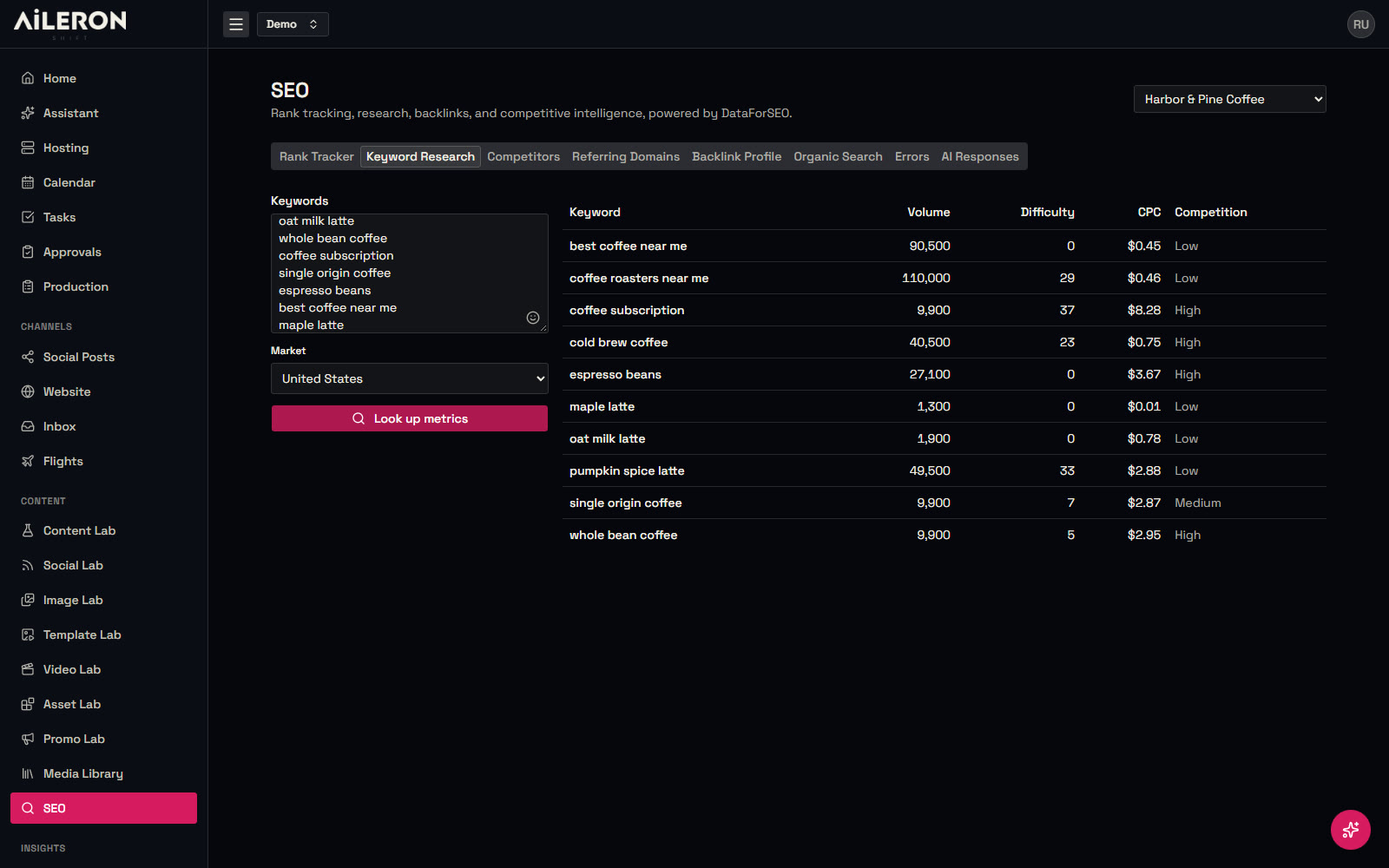Open the Home page from the sidebar
Screen dimensions: 1389x868
pos(103,78)
